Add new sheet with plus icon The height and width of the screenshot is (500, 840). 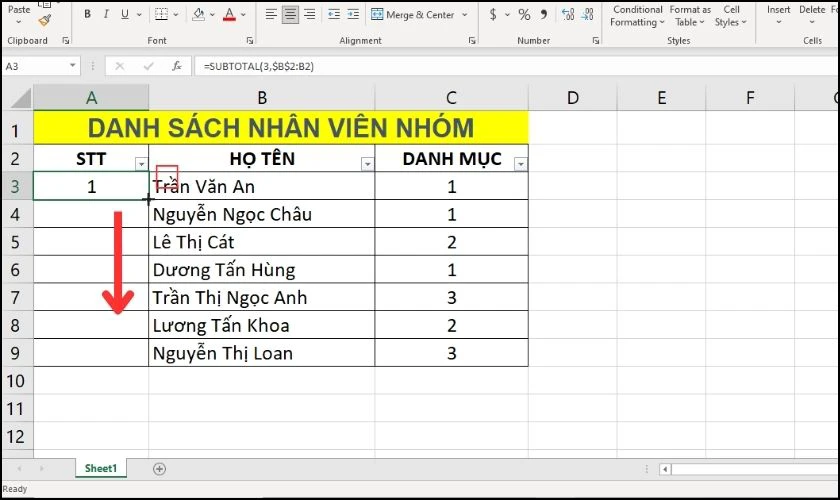pyautogui.click(x=159, y=469)
